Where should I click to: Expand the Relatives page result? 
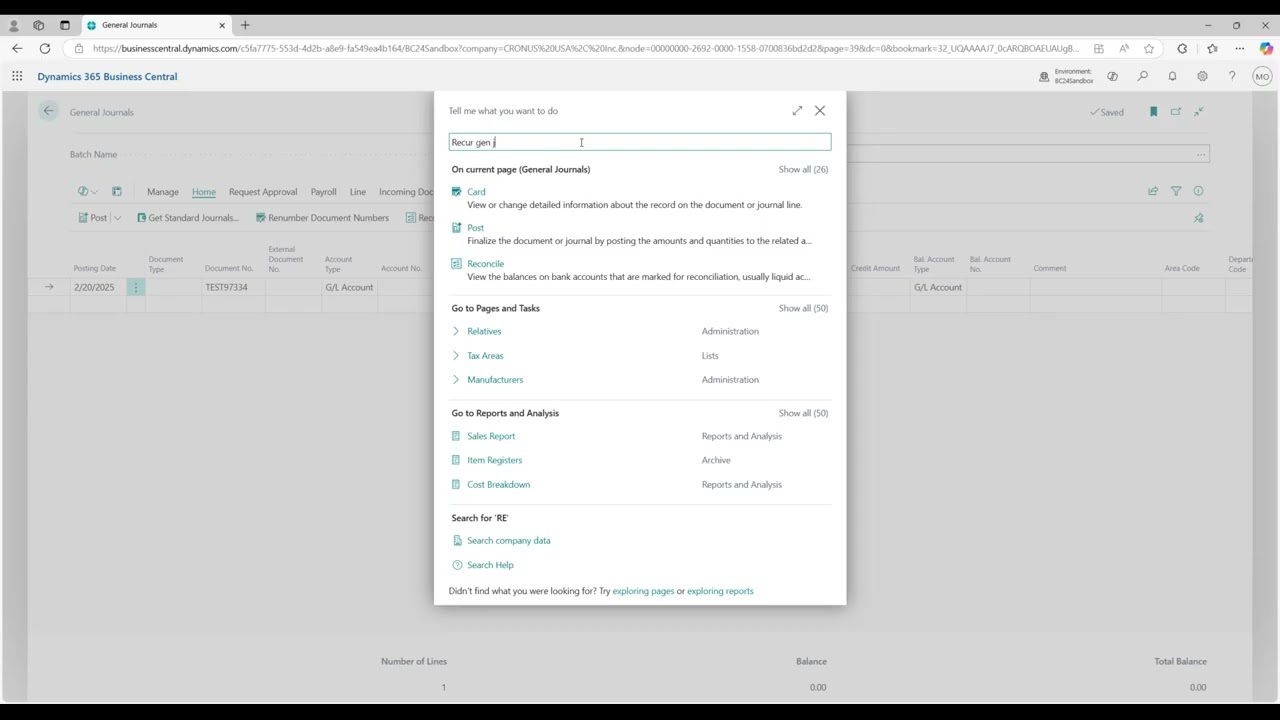coord(456,331)
